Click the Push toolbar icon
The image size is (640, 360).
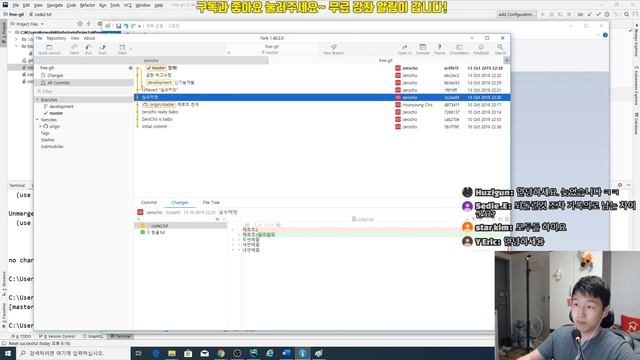point(102,49)
